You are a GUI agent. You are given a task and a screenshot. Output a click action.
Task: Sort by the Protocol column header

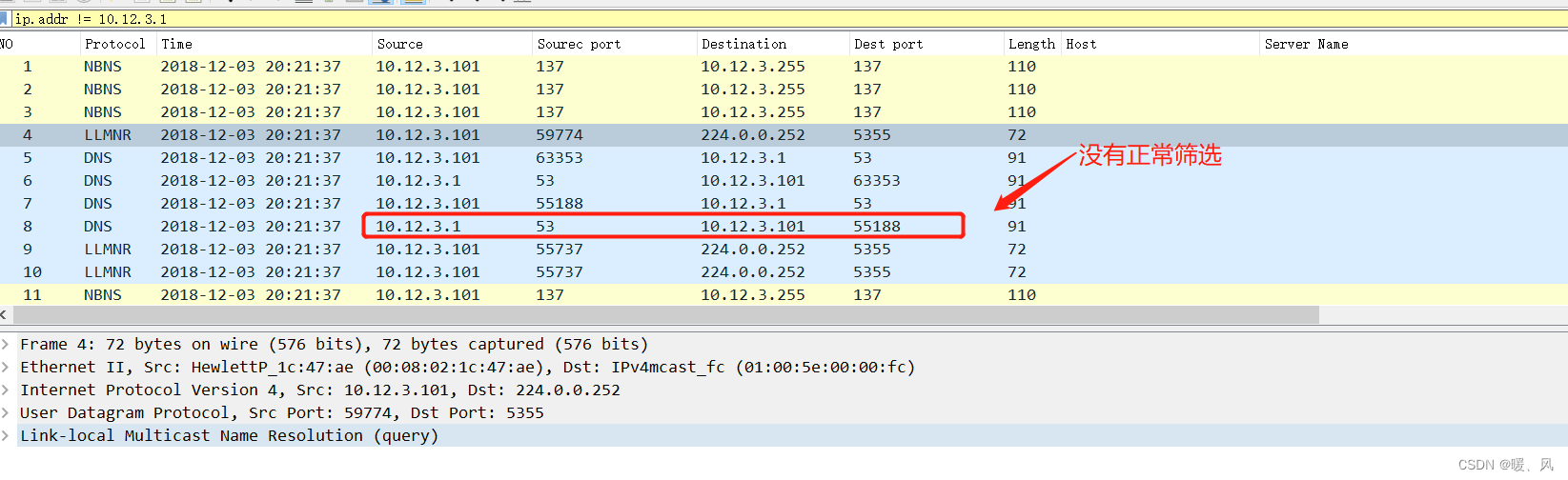[117, 44]
